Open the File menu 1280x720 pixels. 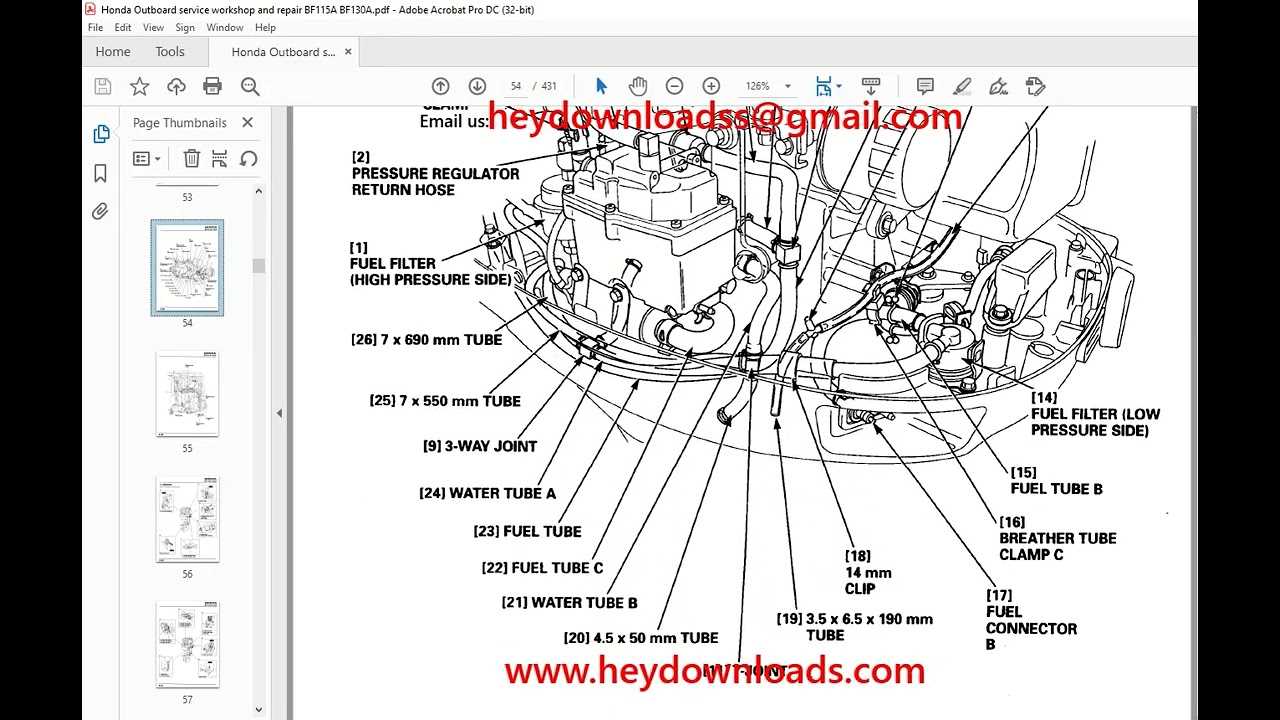tap(96, 28)
